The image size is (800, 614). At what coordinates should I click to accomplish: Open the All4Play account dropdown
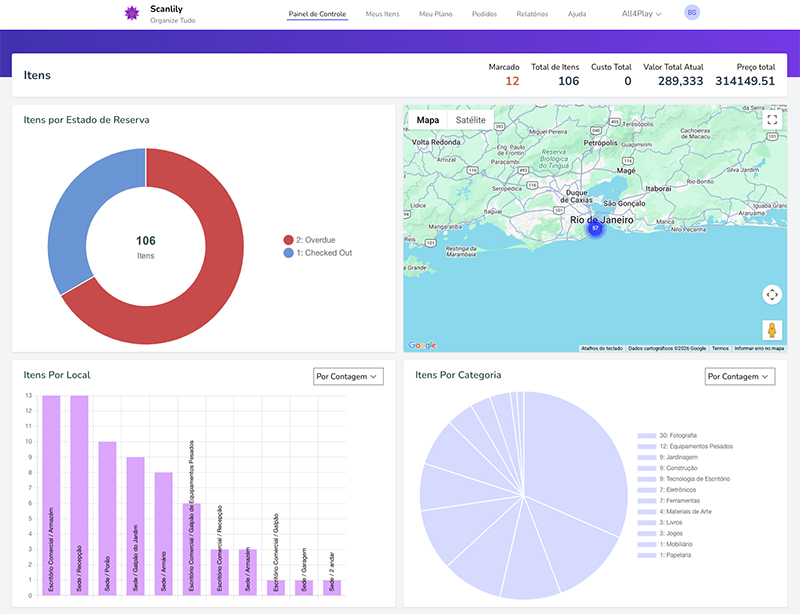(641, 14)
